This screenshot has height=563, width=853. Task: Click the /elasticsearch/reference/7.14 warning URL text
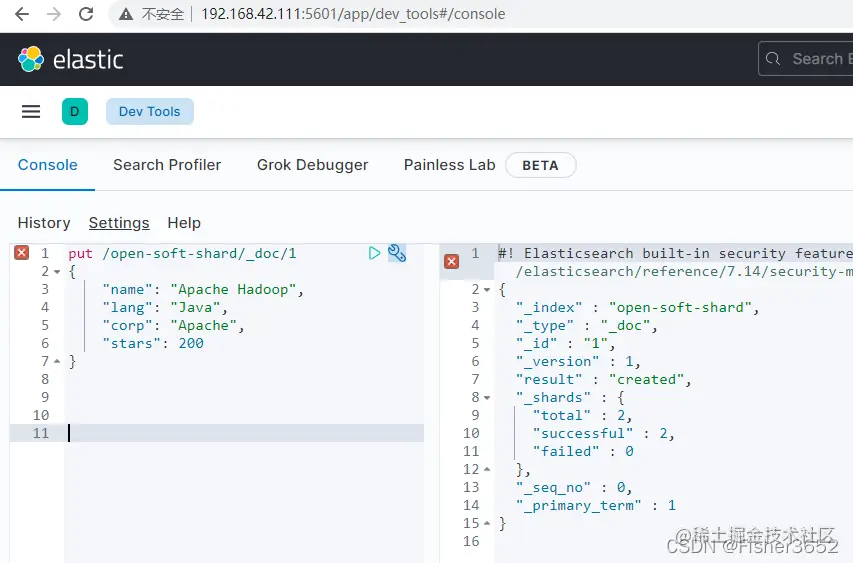click(x=684, y=271)
